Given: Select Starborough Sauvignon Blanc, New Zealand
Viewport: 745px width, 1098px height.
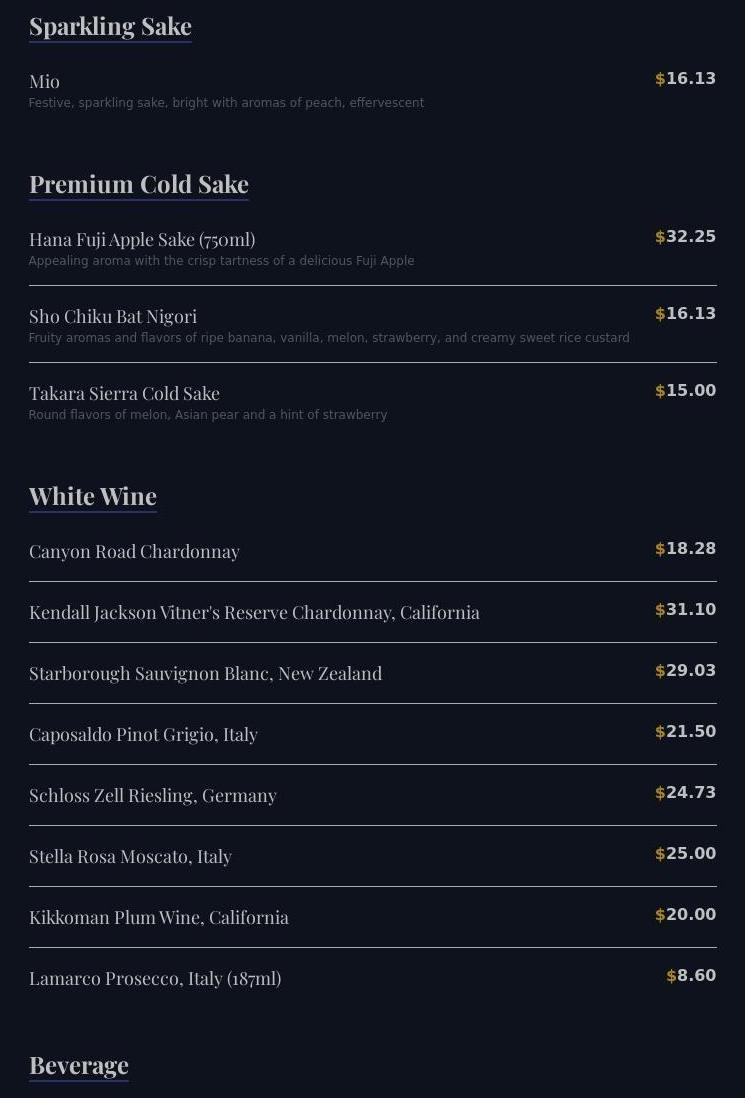Looking at the screenshot, I should coord(372,673).
